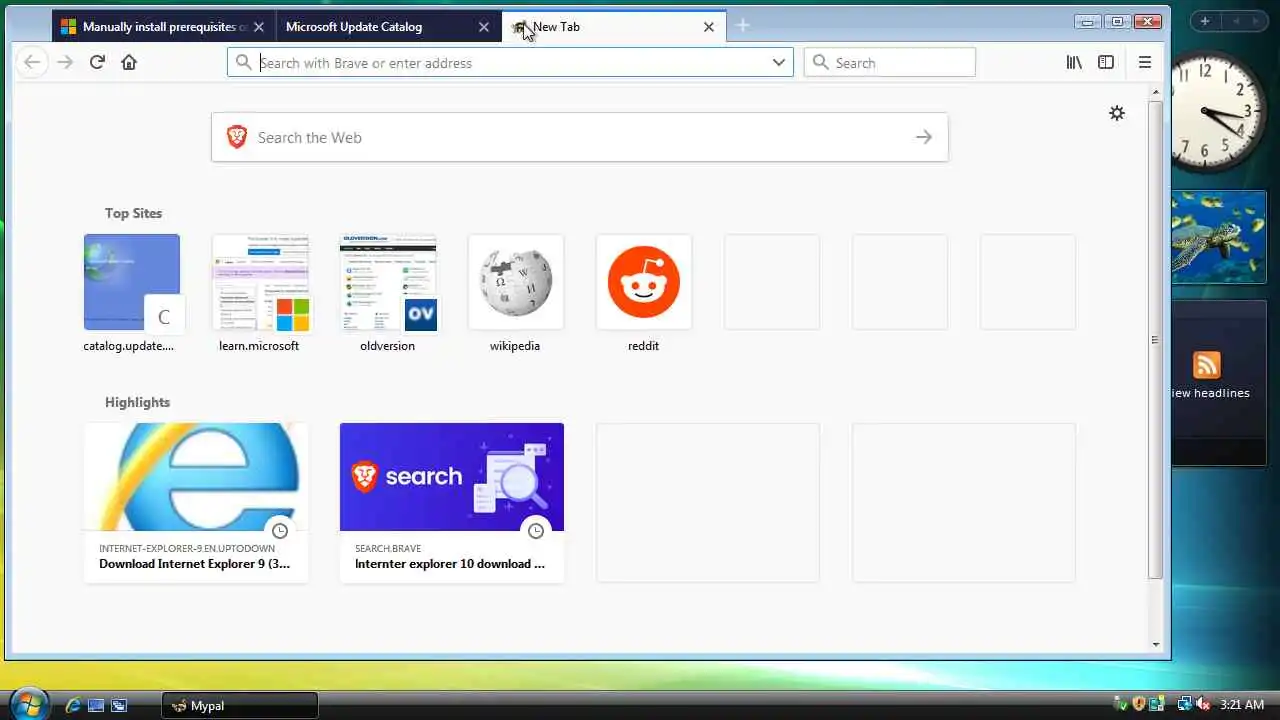Click the Highlights heading
This screenshot has width=1280, height=720.
tap(137, 402)
